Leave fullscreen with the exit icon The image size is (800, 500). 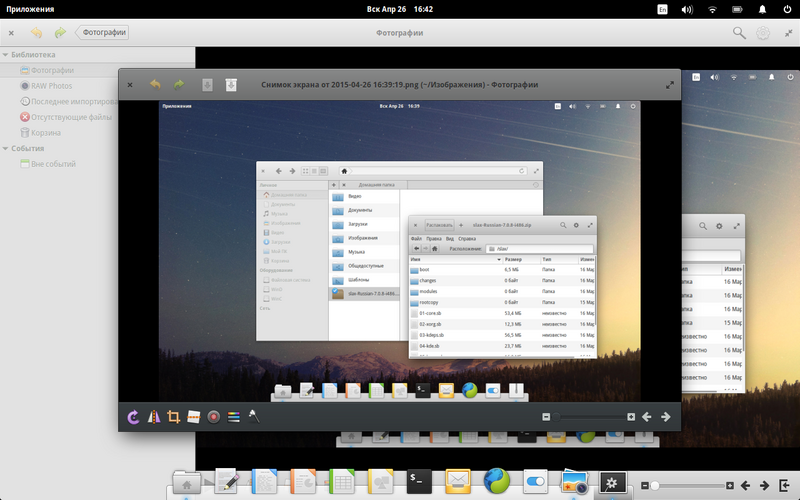click(784, 485)
